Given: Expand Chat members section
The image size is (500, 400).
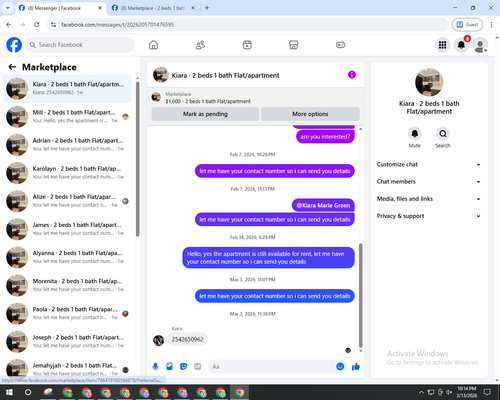Looking at the screenshot, I should [x=429, y=182].
